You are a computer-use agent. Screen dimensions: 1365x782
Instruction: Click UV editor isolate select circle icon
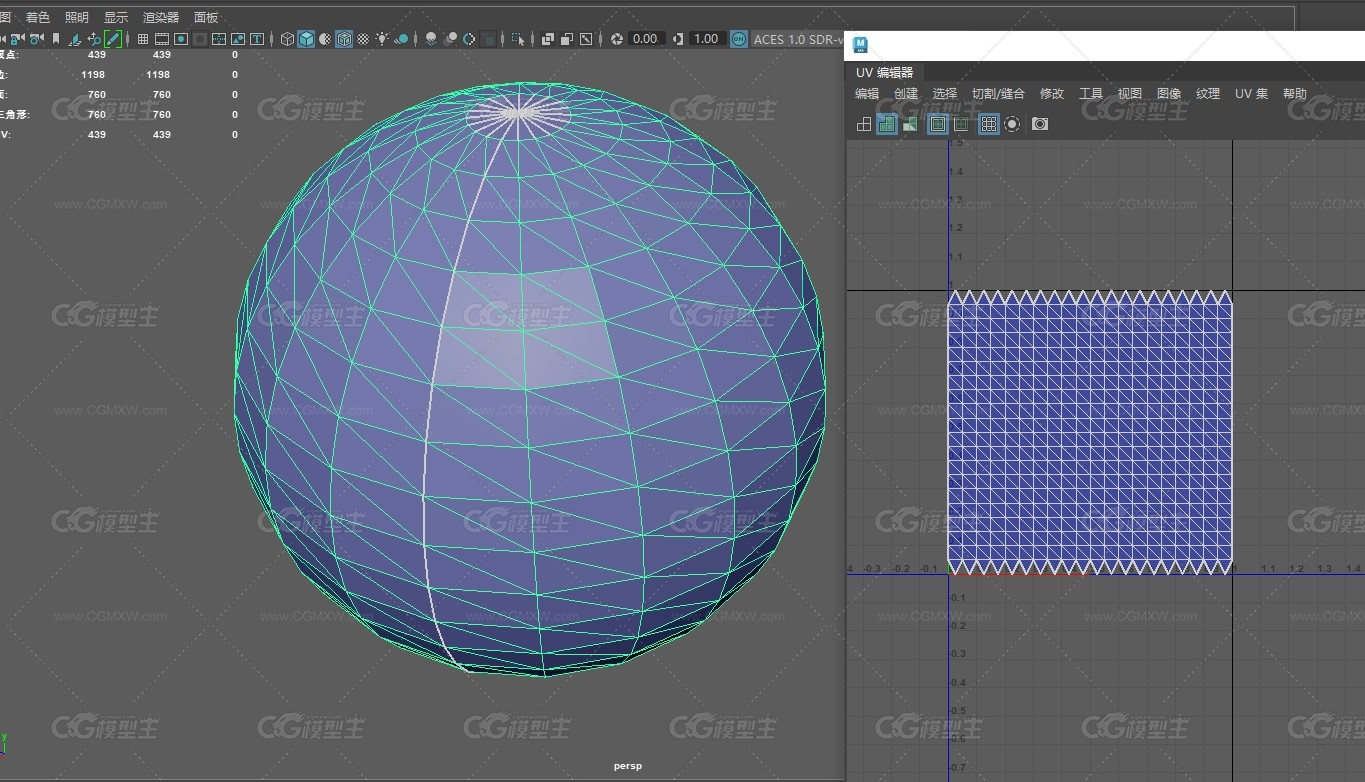tap(1012, 124)
